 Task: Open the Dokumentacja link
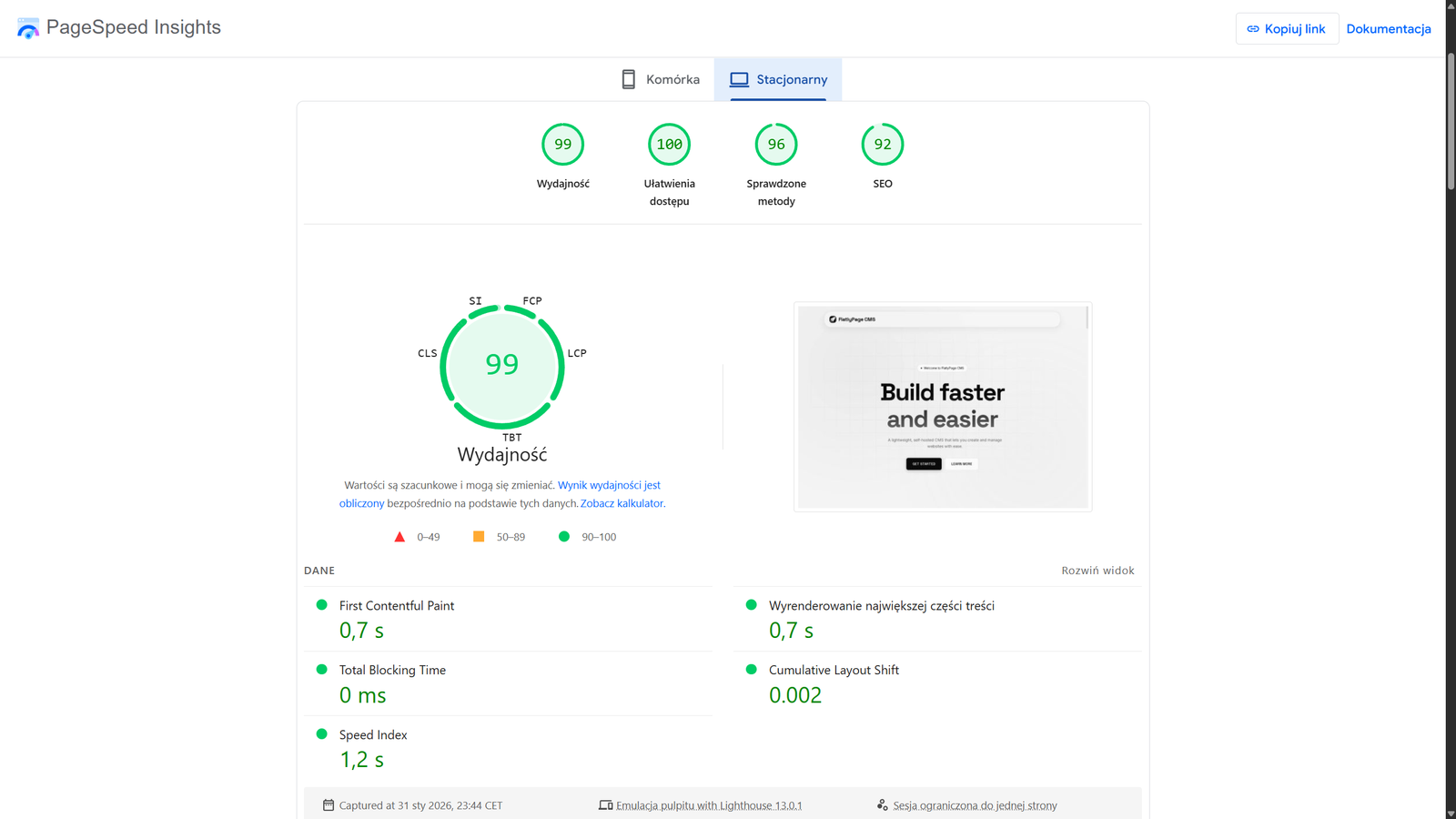pyautogui.click(x=1388, y=29)
